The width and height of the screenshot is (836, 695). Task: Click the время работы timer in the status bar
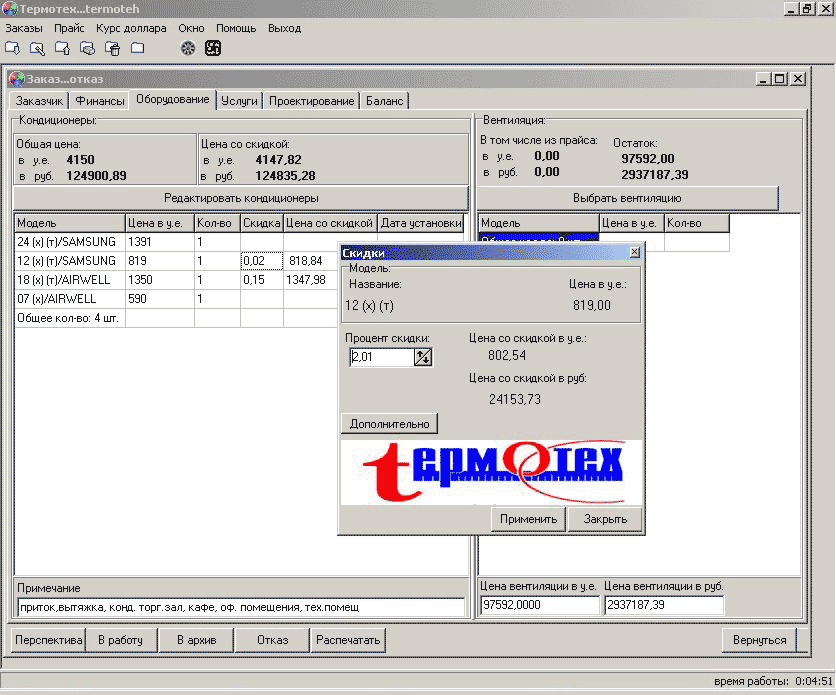click(773, 681)
